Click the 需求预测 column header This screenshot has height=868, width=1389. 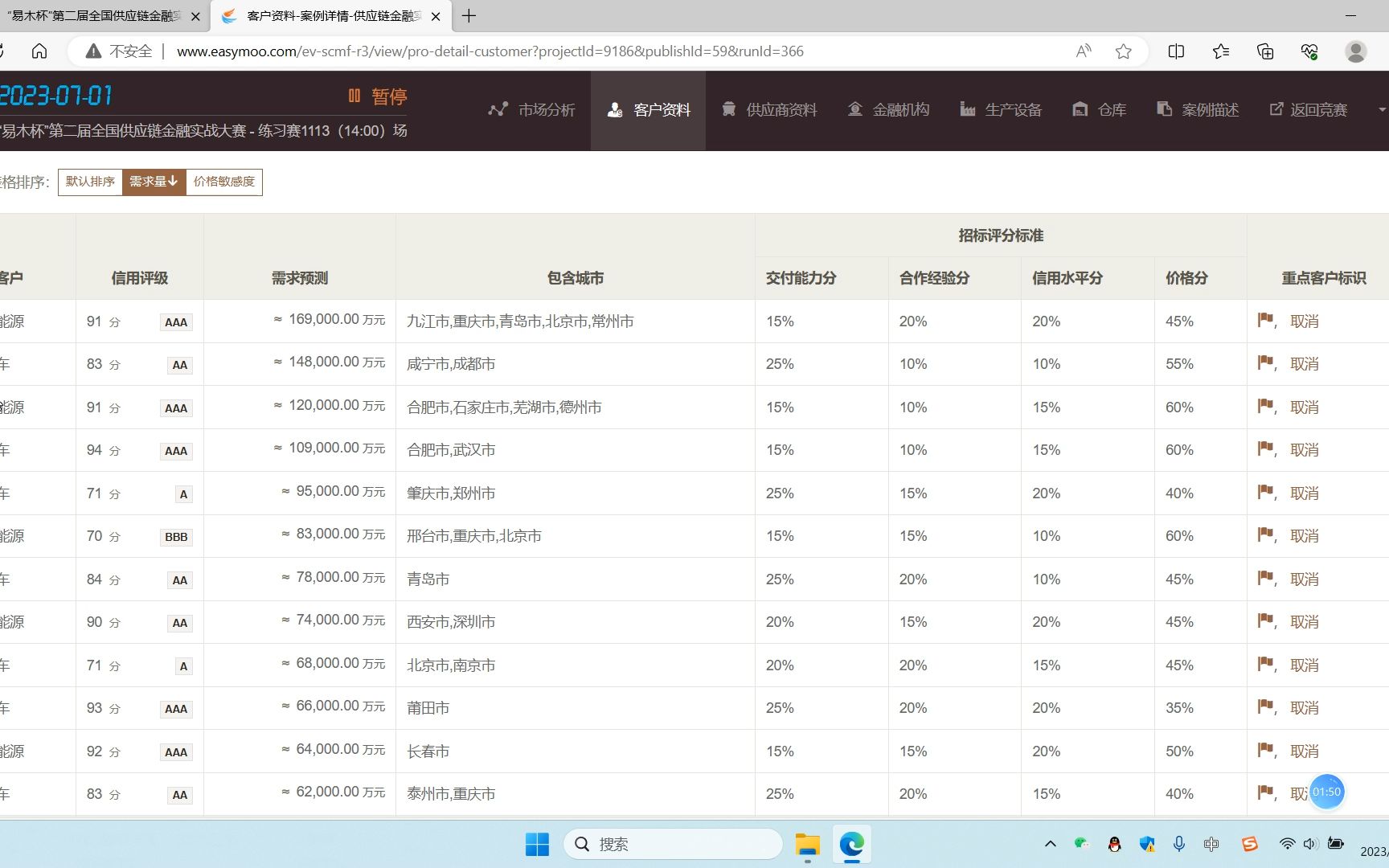300,278
